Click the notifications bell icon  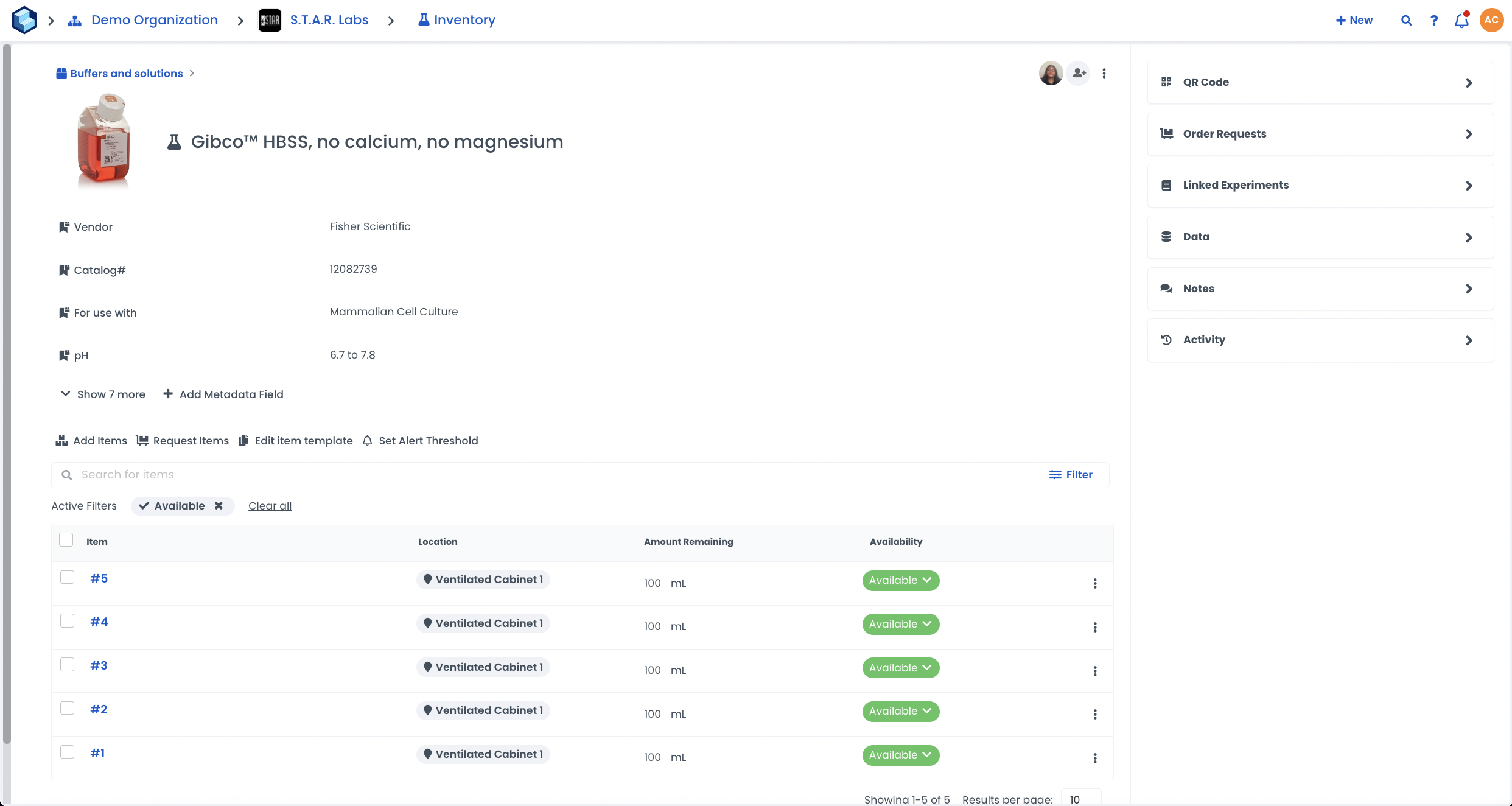(x=1461, y=21)
